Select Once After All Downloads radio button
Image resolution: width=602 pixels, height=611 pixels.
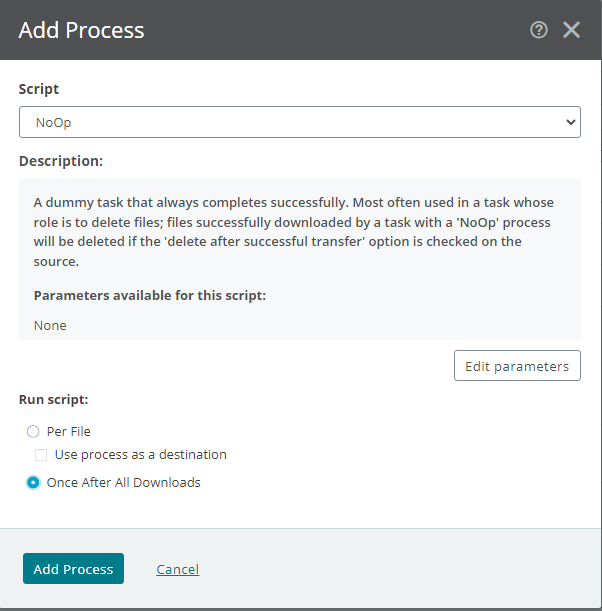click(x=33, y=482)
